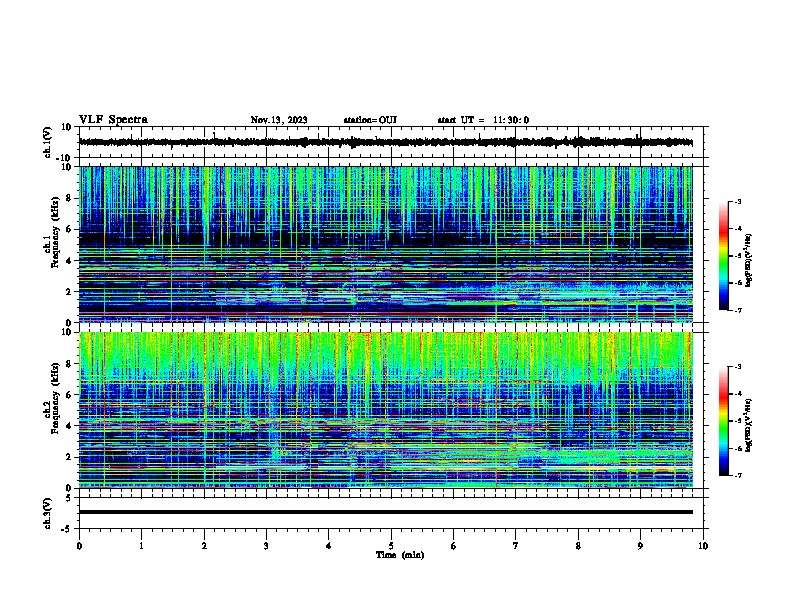Screen dimensions: 792x612
Task: Click the "station=OUI" label
Action: click(370, 120)
